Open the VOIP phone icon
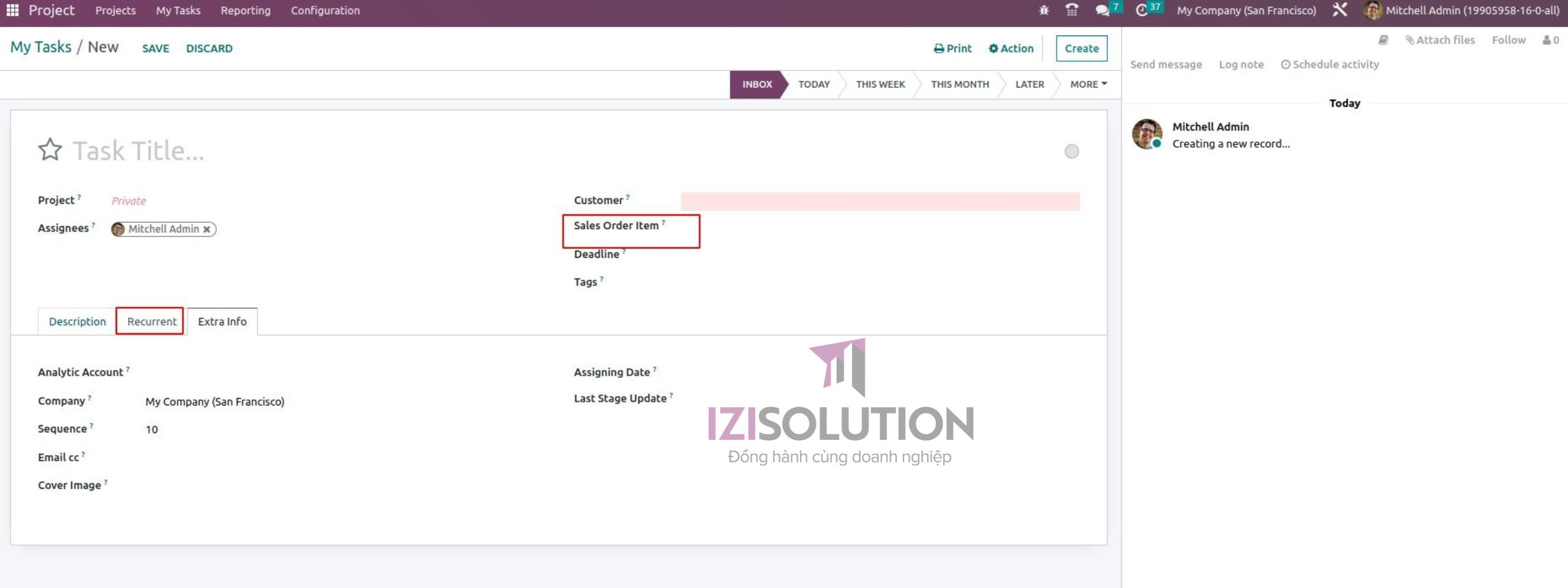Image resolution: width=1568 pixels, height=588 pixels. pos(1071,10)
